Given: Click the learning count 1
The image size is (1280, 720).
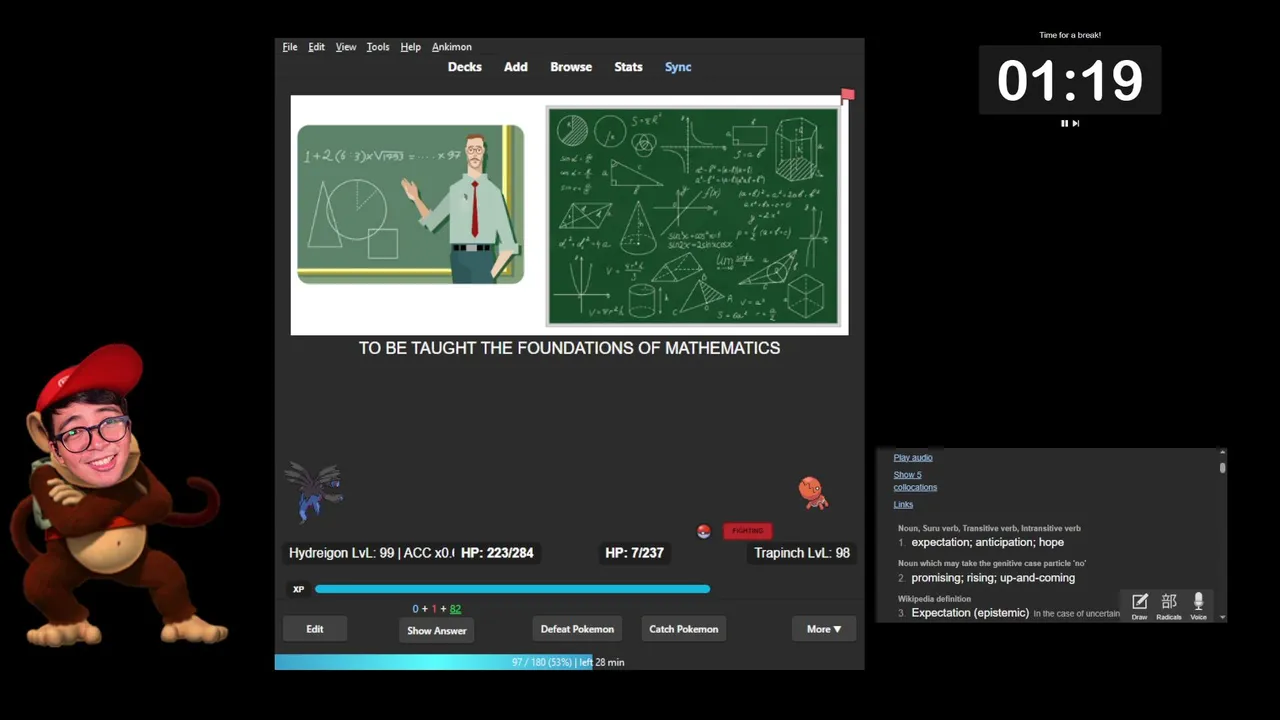Looking at the screenshot, I should pos(434,609).
